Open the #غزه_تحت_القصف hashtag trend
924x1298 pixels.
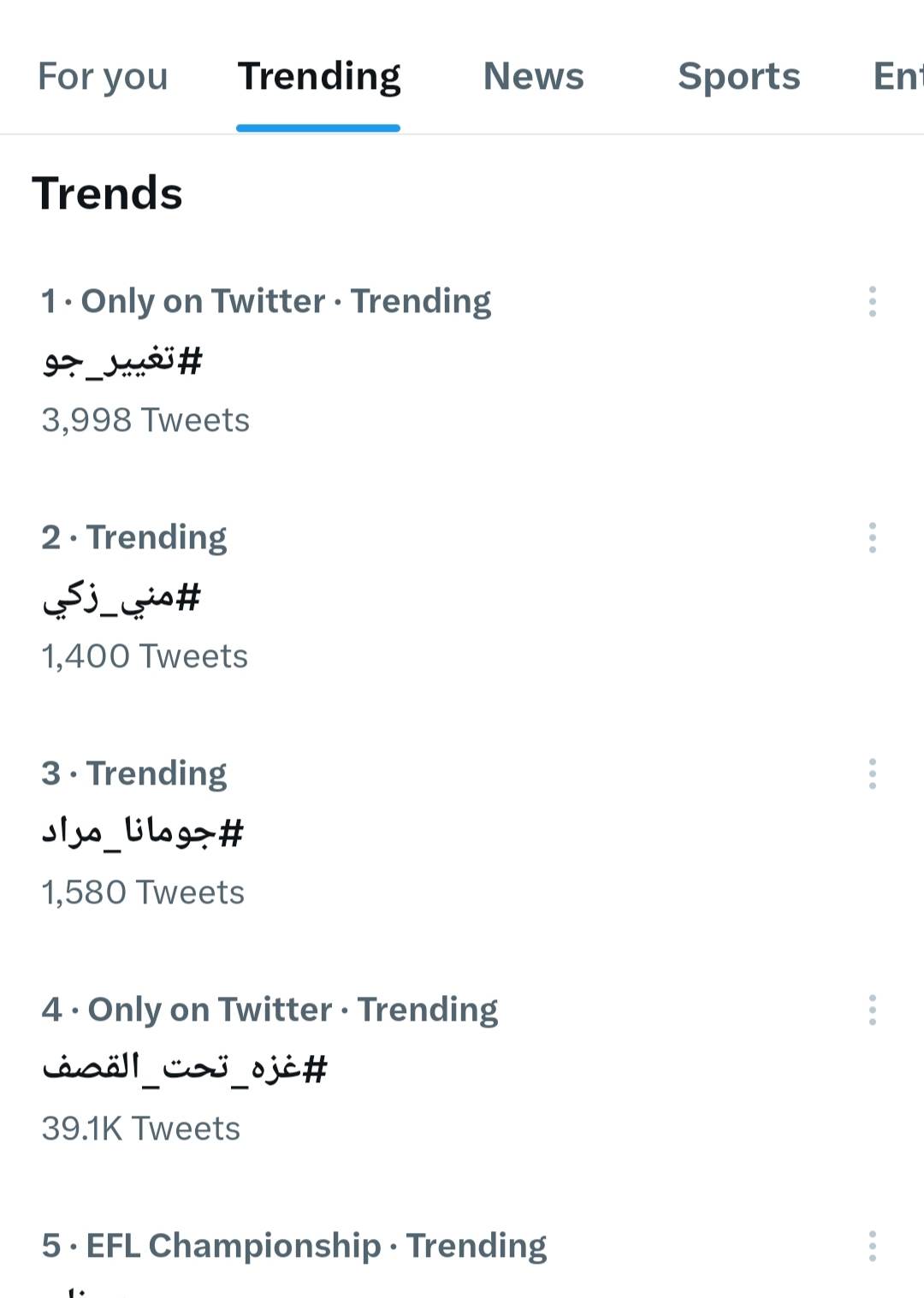185,1070
